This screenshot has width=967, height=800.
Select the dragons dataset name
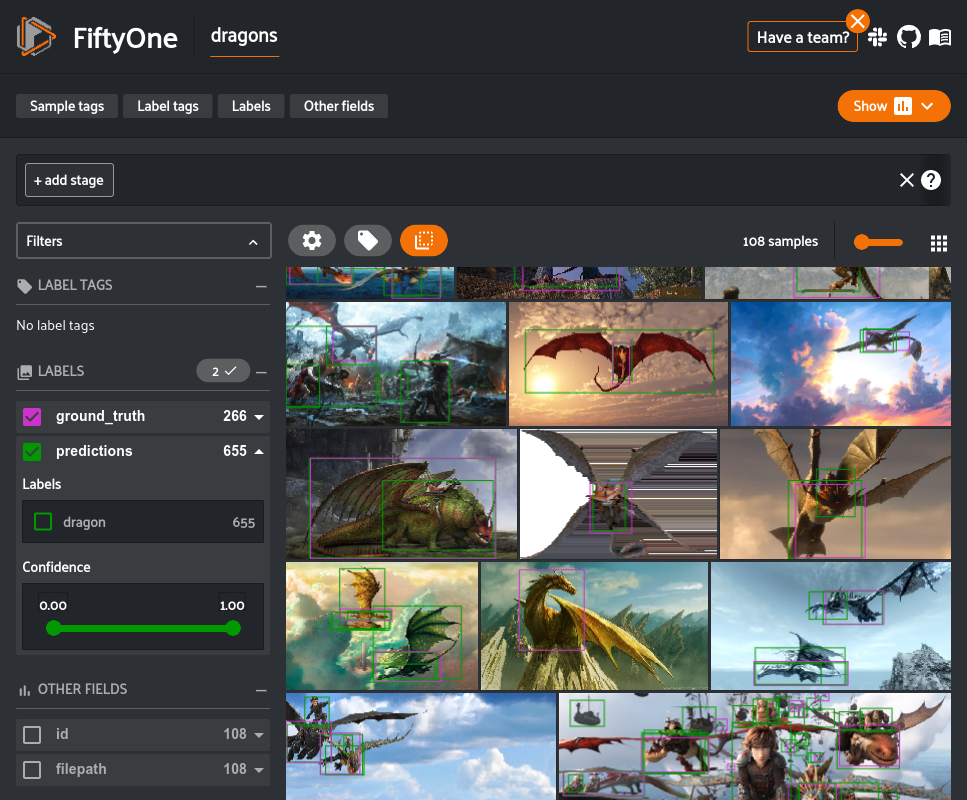tap(244, 36)
